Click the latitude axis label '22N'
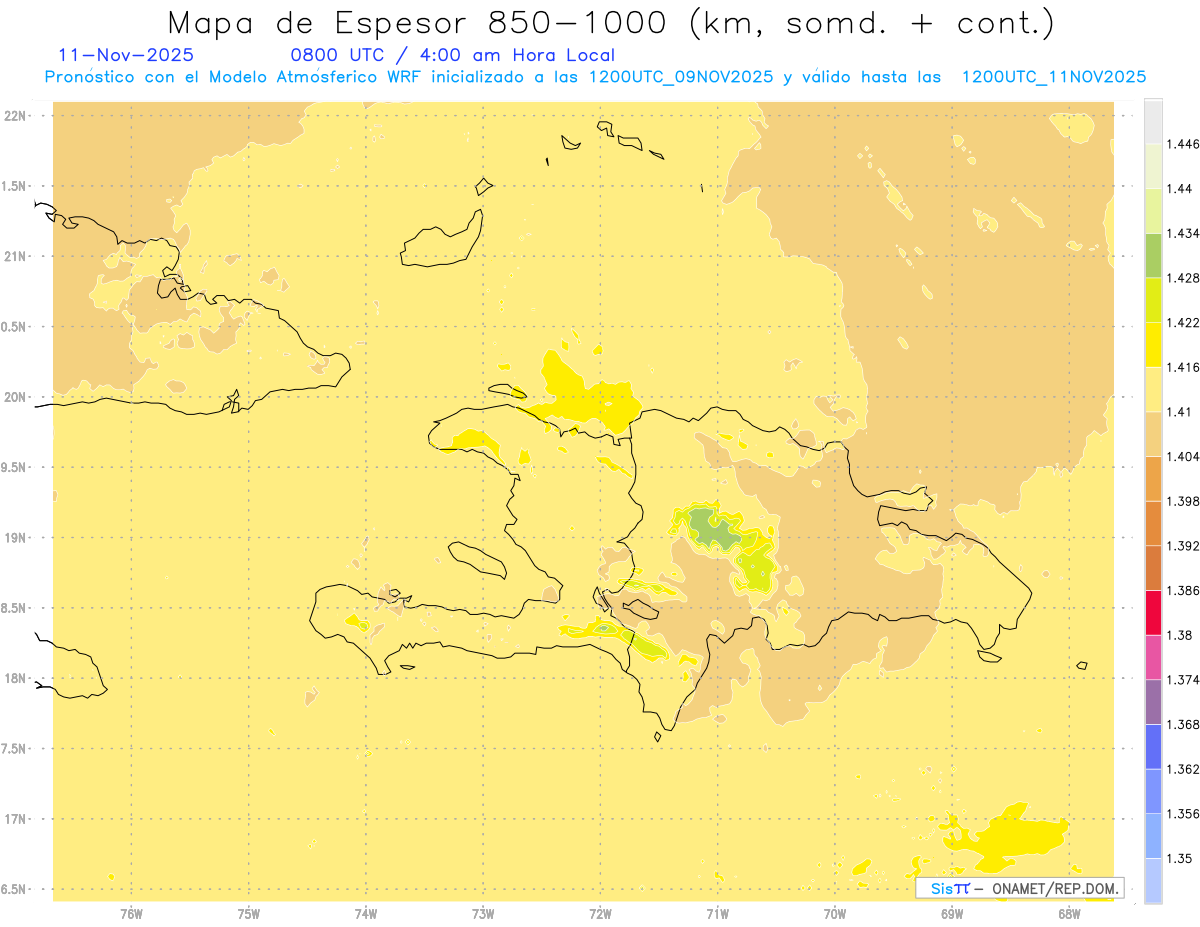This screenshot has height=927, width=1200. pyautogui.click(x=16, y=116)
